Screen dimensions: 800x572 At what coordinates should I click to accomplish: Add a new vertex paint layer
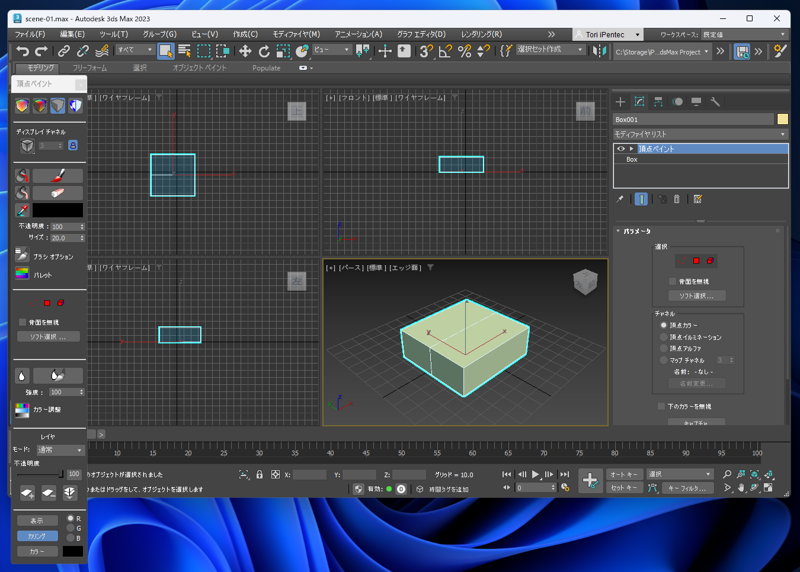click(27, 493)
